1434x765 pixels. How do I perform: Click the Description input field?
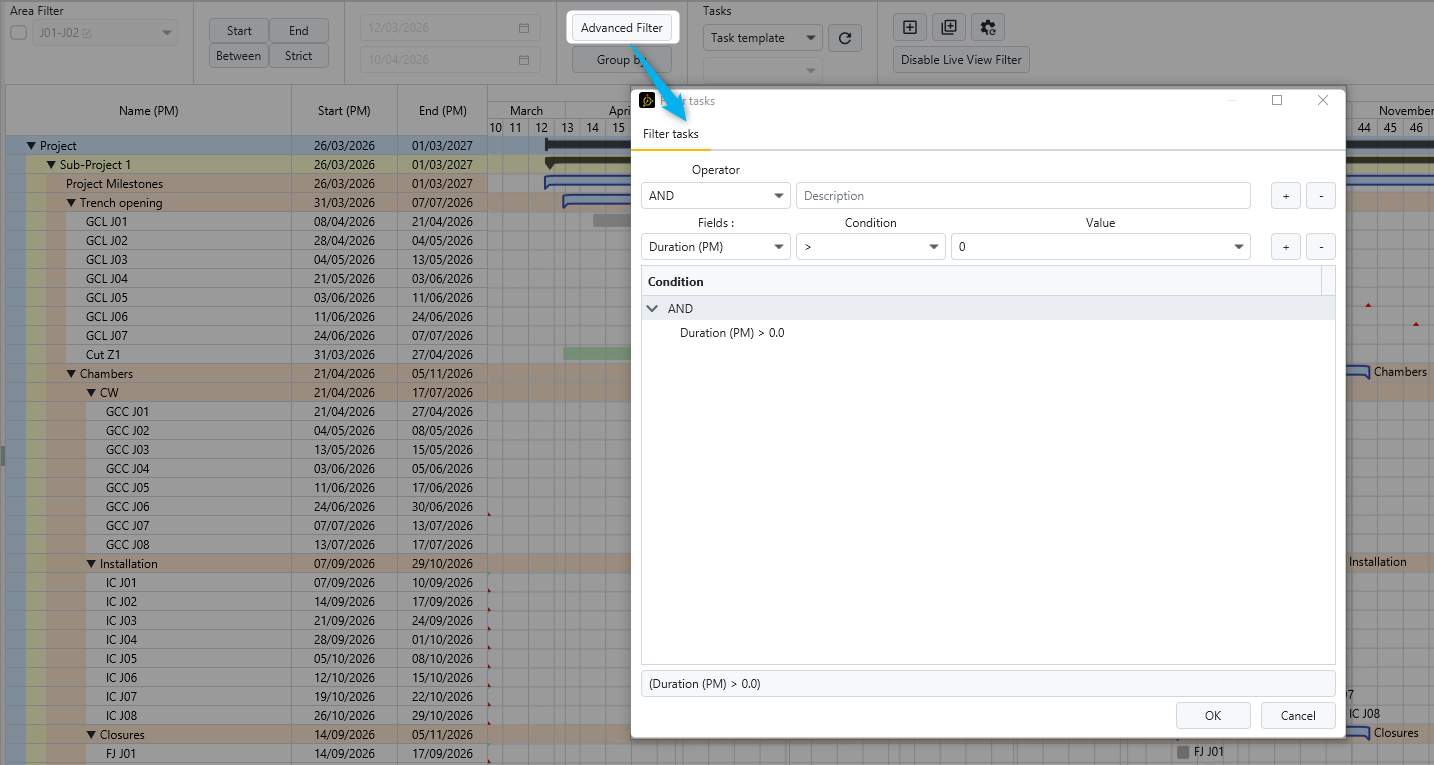pyautogui.click(x=1022, y=196)
